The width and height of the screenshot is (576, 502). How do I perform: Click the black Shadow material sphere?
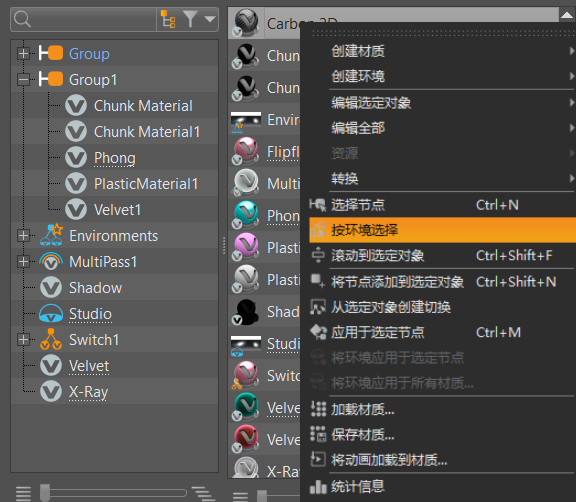click(246, 311)
